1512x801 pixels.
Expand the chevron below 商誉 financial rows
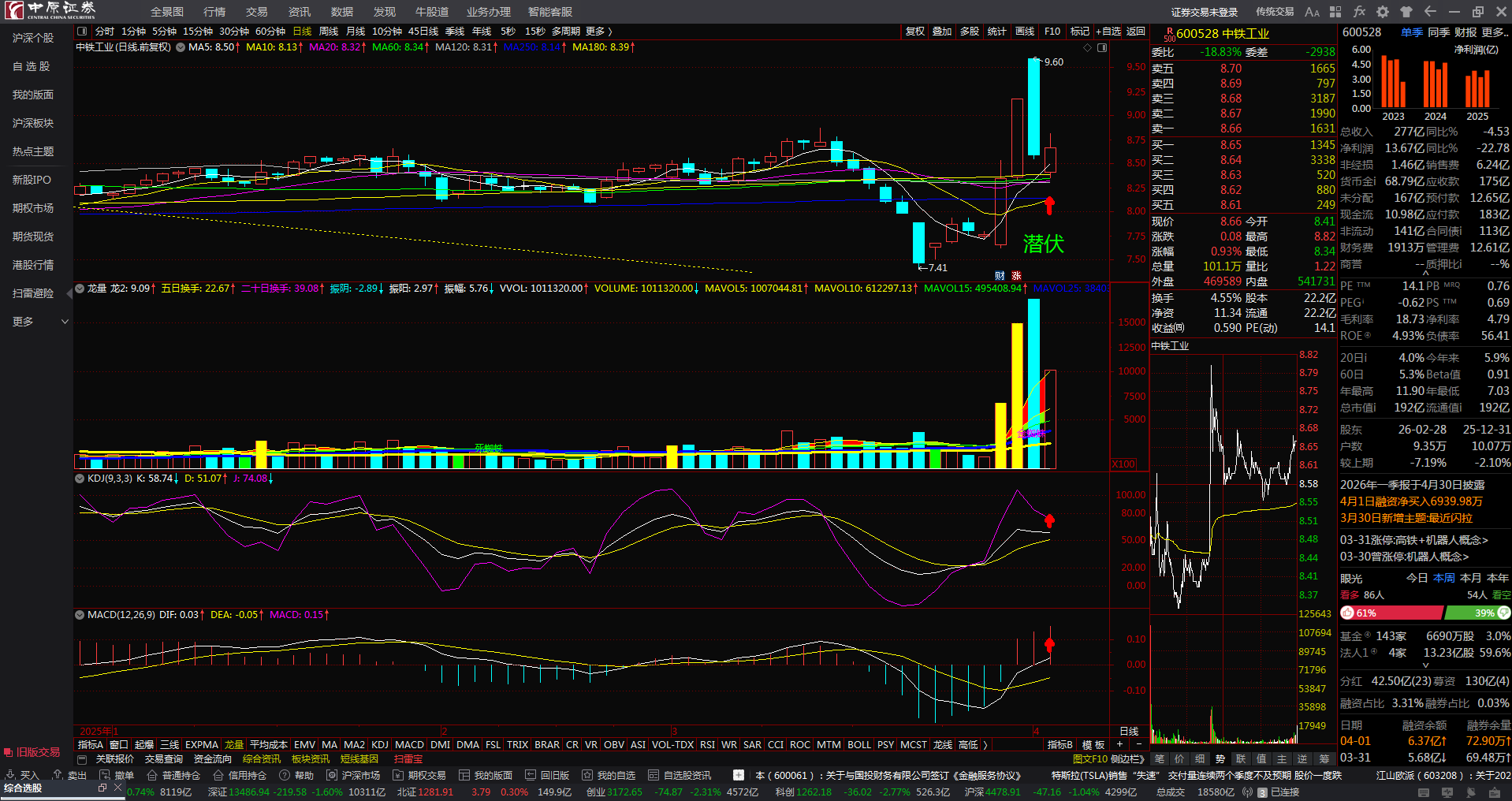click(1425, 273)
